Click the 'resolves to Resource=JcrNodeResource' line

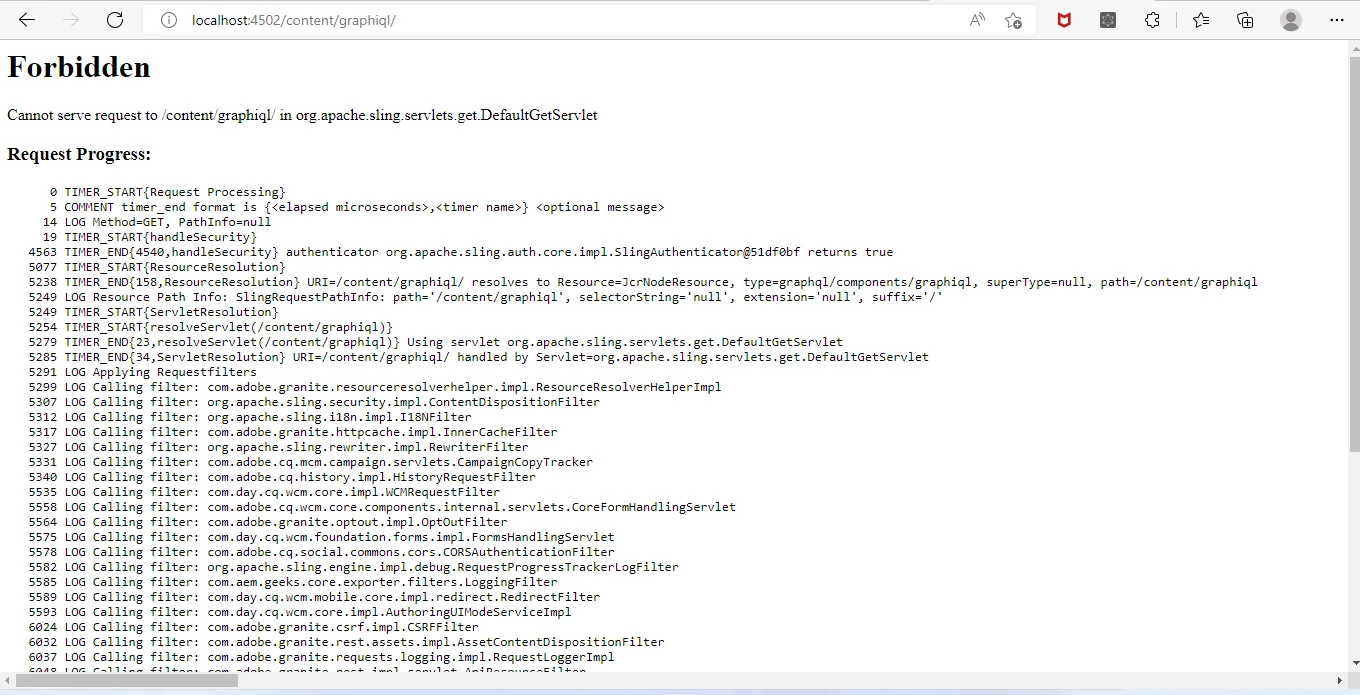click(643, 282)
